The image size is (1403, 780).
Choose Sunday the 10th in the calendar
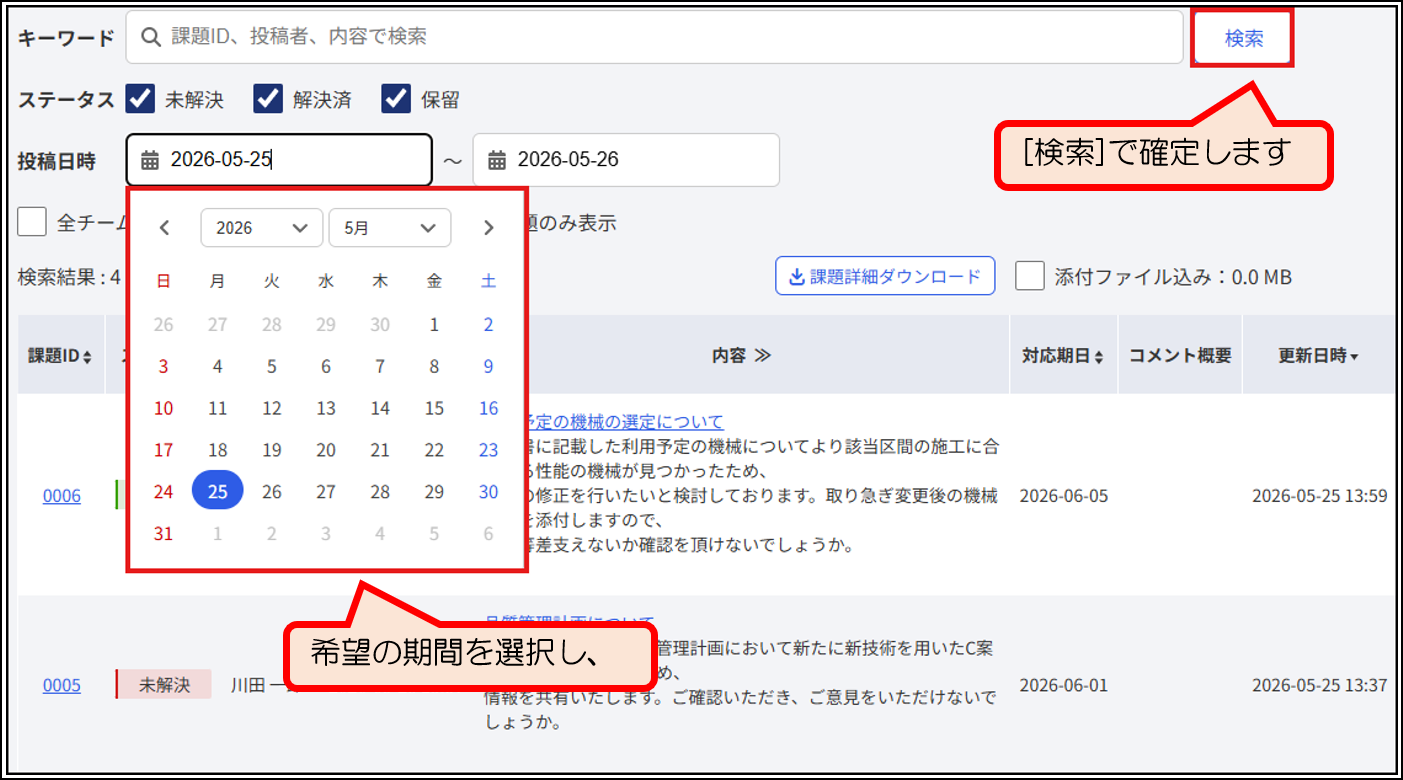(x=164, y=408)
